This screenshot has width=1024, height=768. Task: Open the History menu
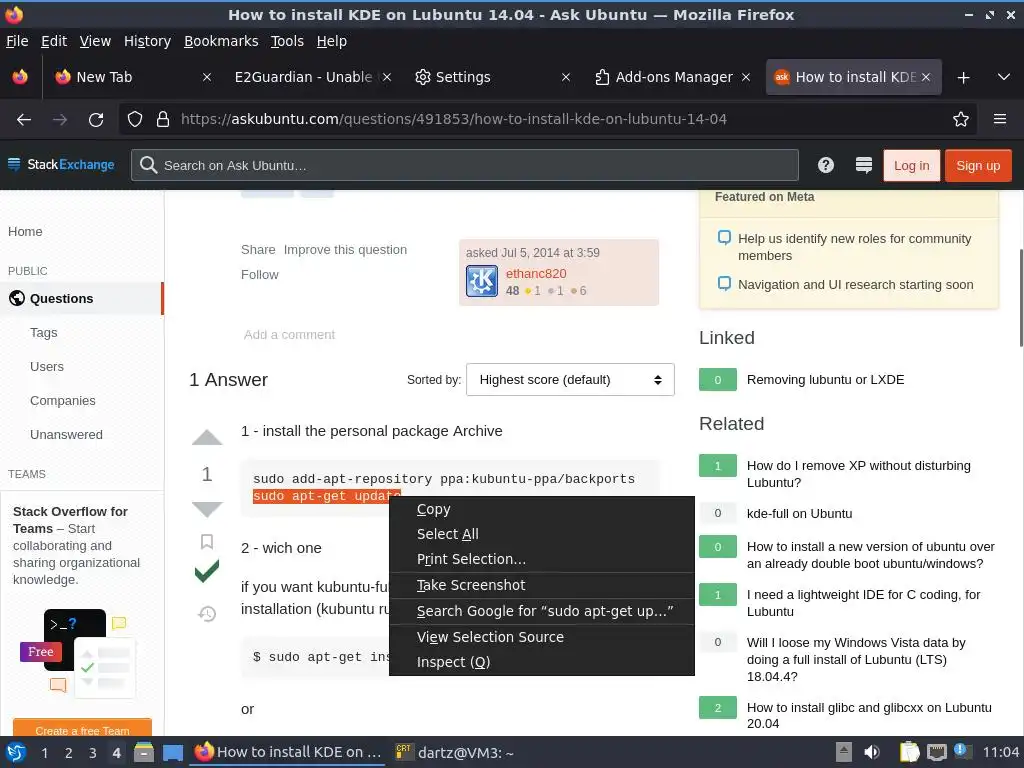pos(147,41)
